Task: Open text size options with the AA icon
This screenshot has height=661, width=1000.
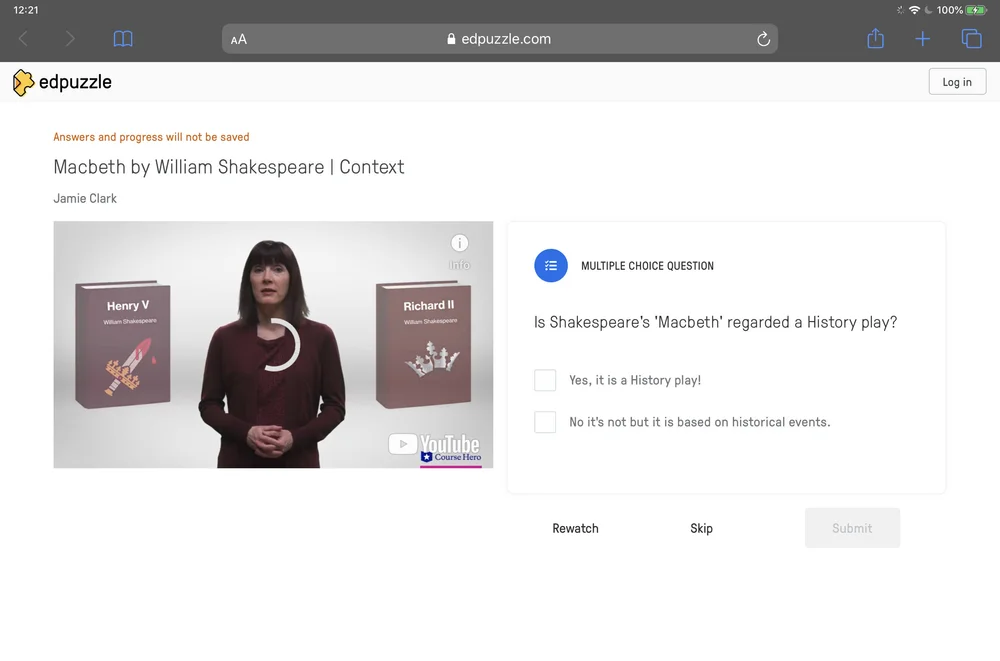Action: 238,38
